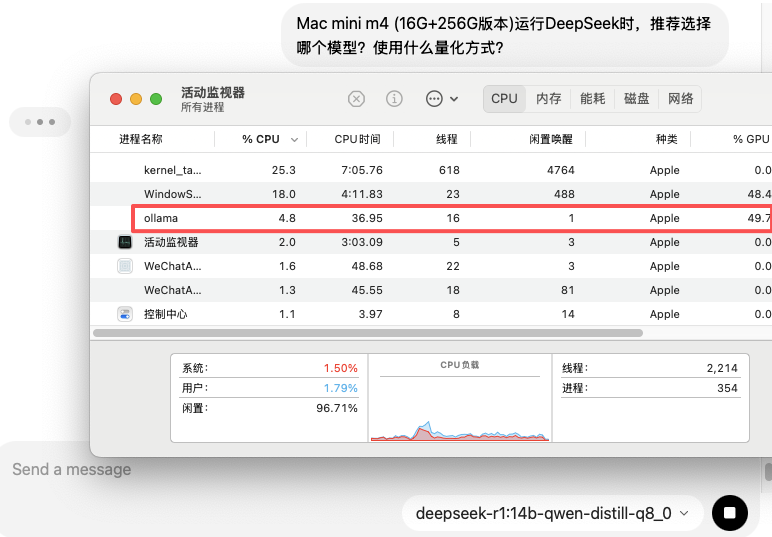
Task: Click the Send a message input field
Action: [x=72, y=470]
